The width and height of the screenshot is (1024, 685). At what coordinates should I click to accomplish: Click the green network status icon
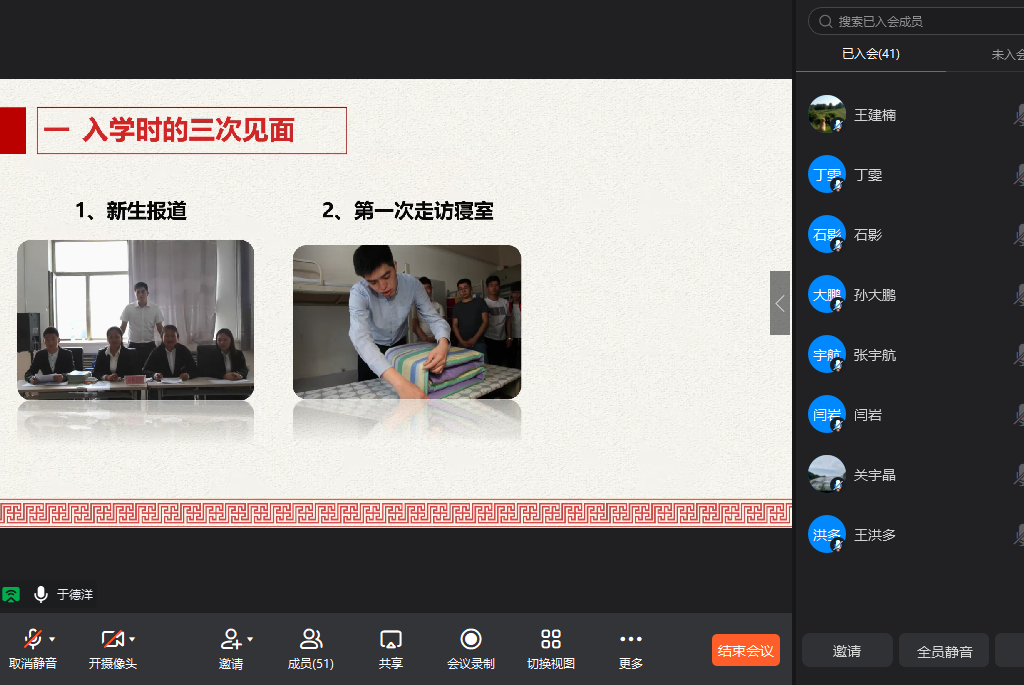point(11,595)
